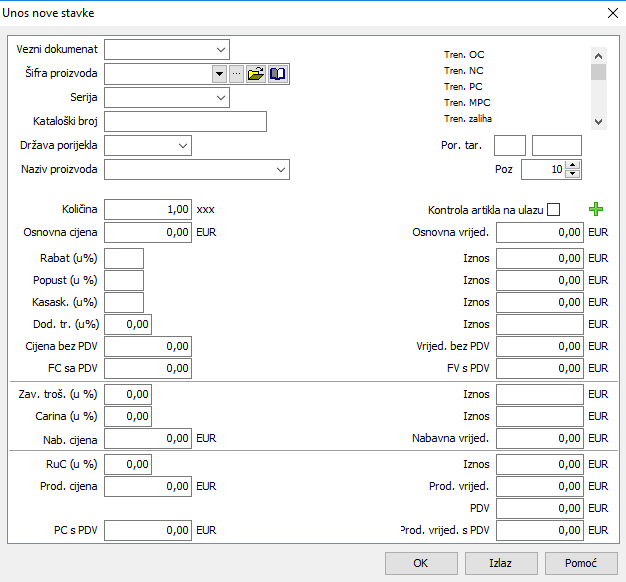This screenshot has width=626, height=582.
Task: Click the ellipsis browse button for Šifra proizvoda
Action: 236,74
